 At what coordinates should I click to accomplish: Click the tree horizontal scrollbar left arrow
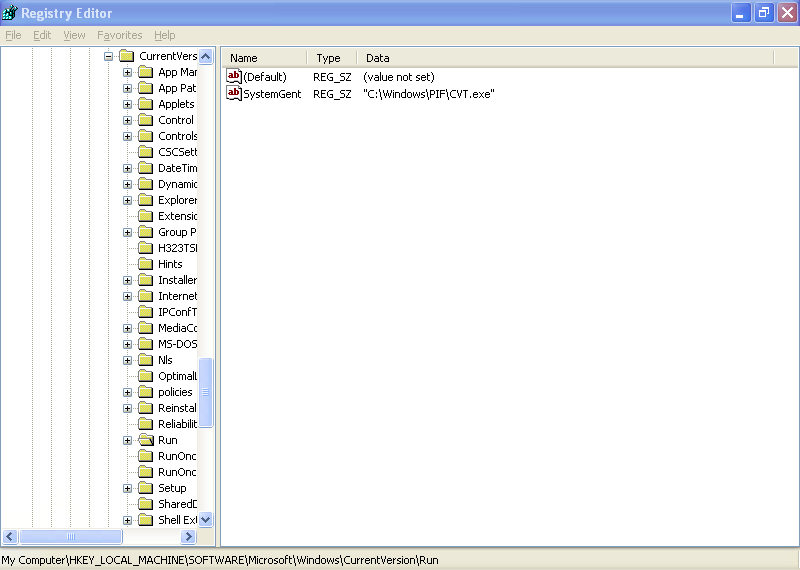(10, 536)
